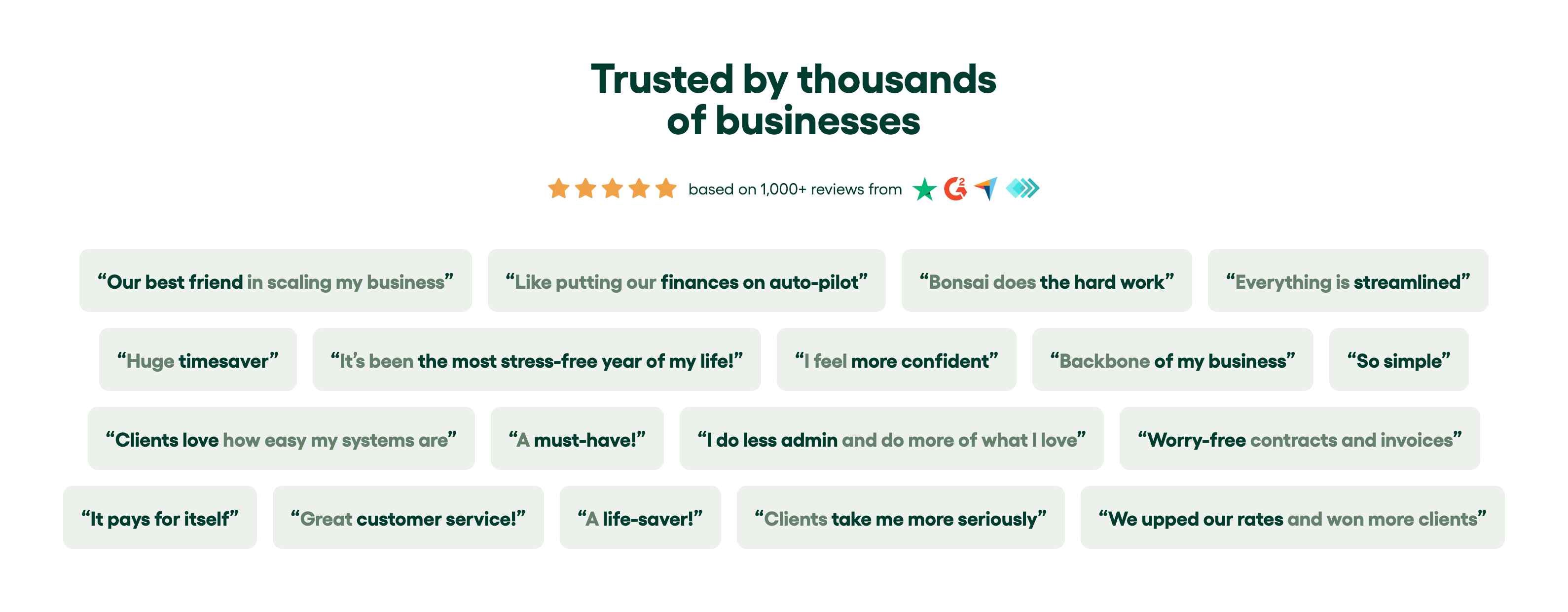Image resolution: width=1568 pixels, height=612 pixels.
Task: Click the second orange rating star
Action: coord(585,189)
